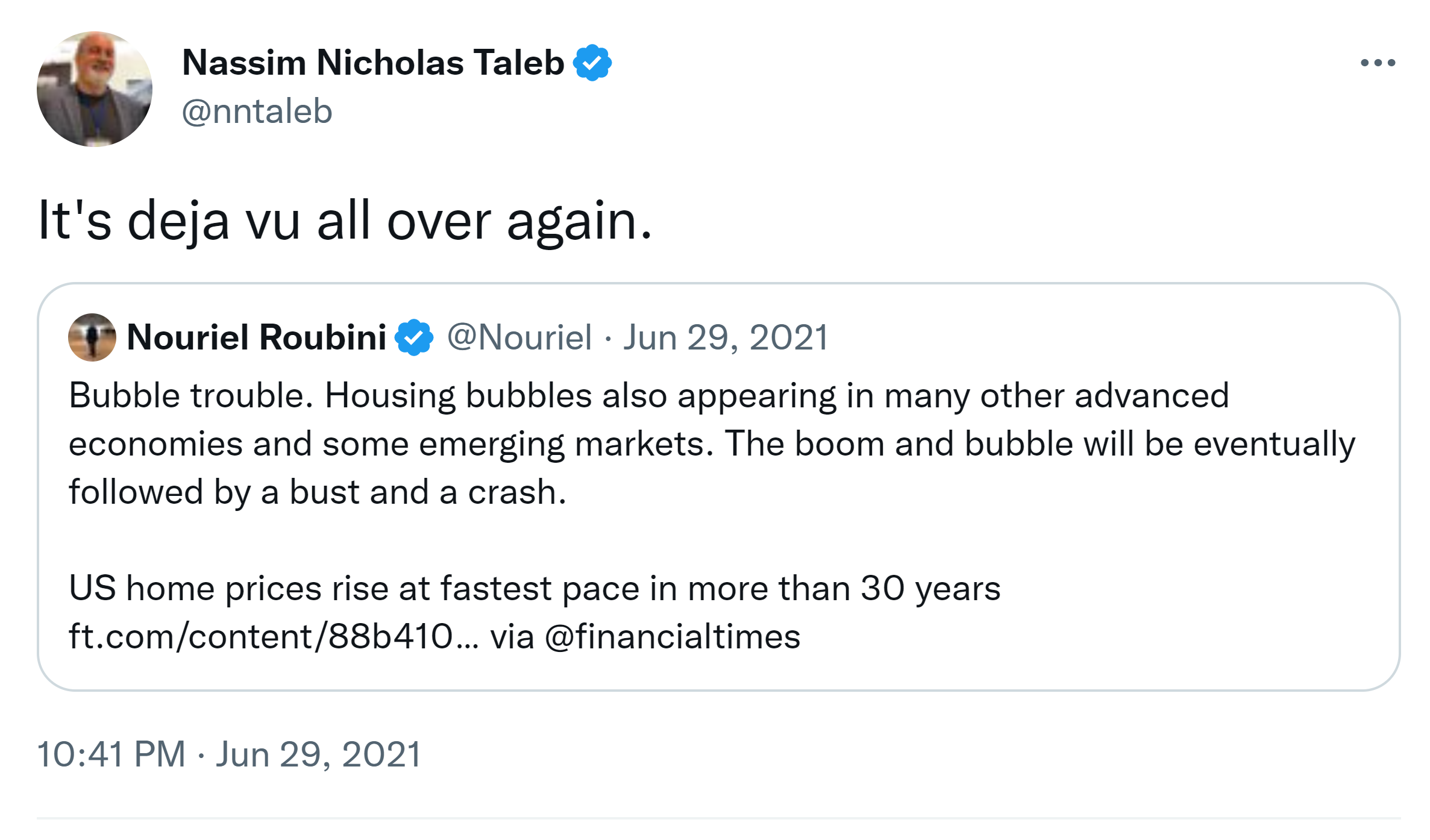
Task: Click the quoted tweet's Jun 29, 2021 date
Action: click(726, 337)
